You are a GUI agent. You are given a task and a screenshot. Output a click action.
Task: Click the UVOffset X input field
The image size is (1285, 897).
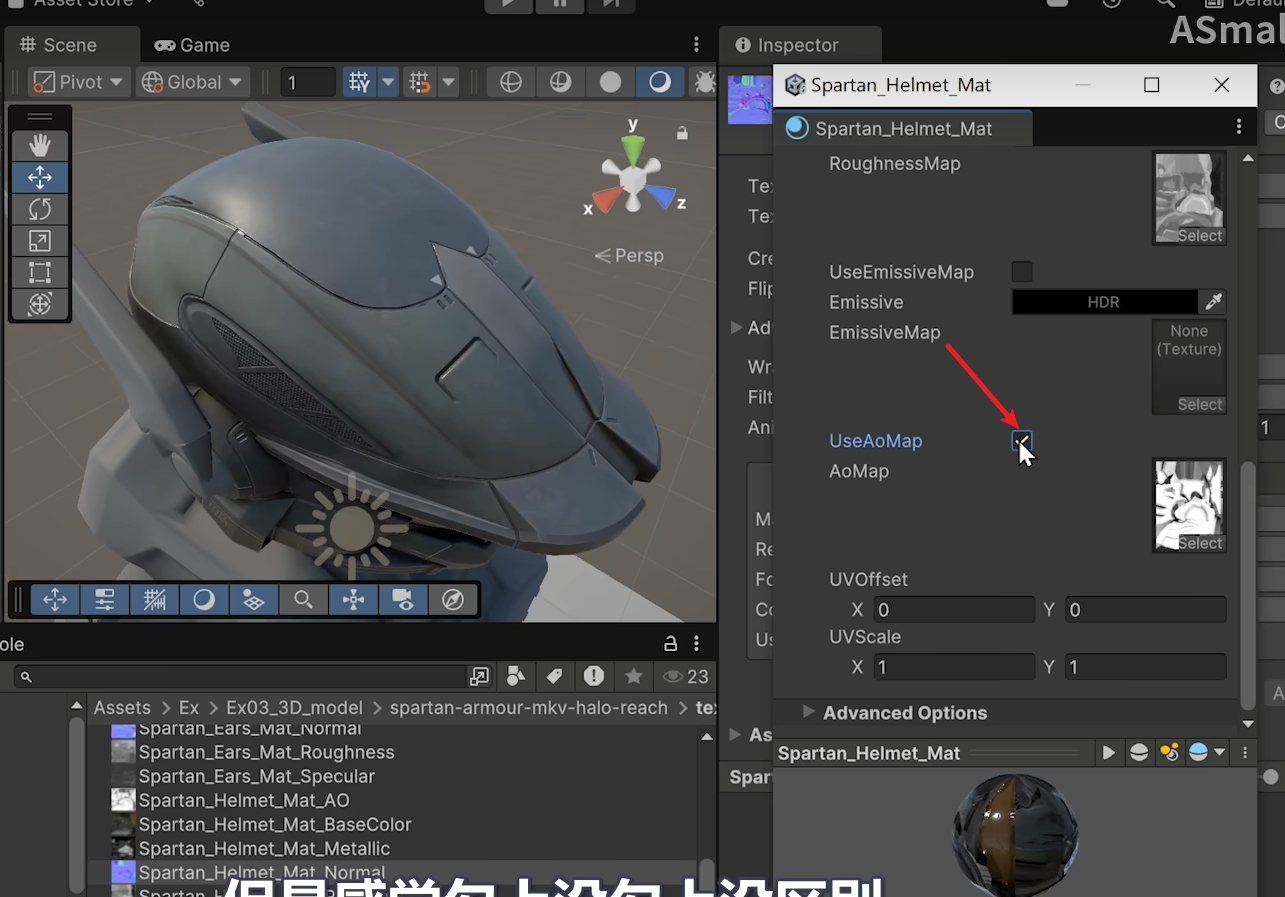click(954, 610)
